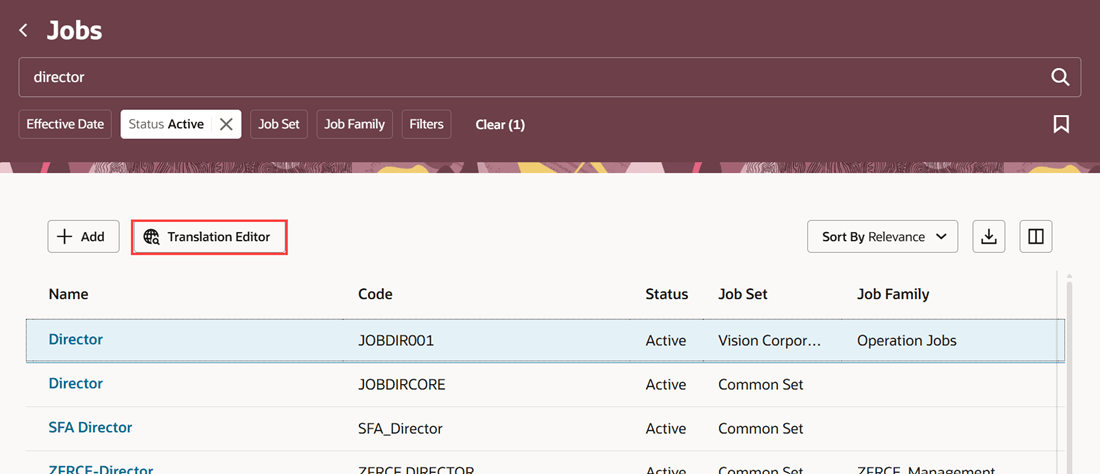Click Common Set in the JOBDIRCORE row

tap(760, 384)
